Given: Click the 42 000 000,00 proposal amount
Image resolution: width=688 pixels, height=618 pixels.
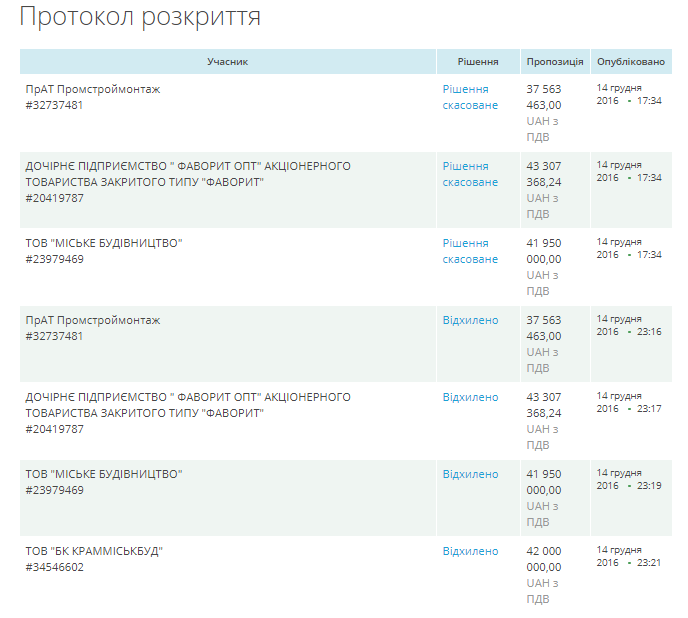Looking at the screenshot, I should [544, 559].
